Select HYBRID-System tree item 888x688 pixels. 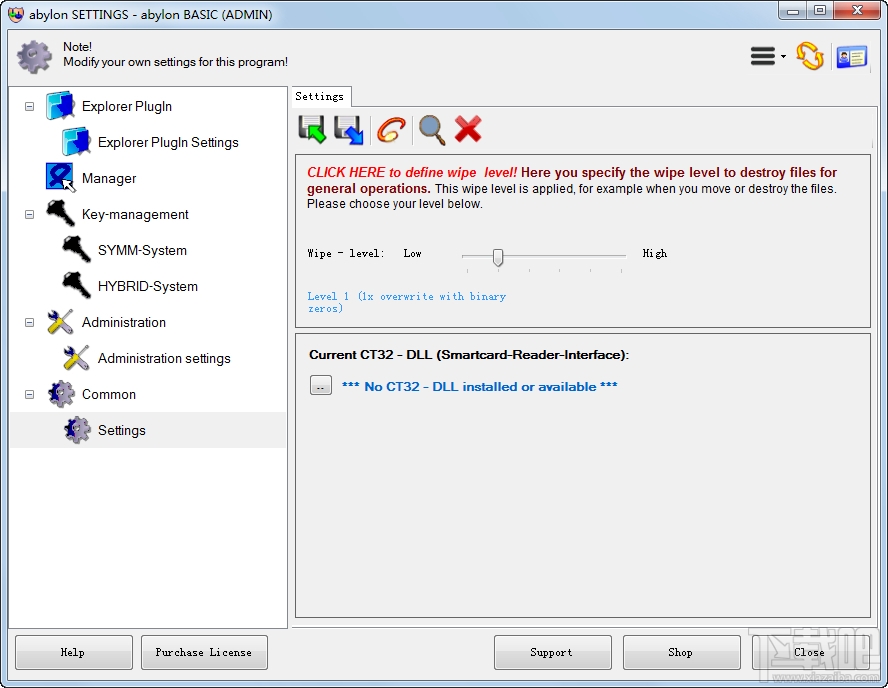point(148,286)
